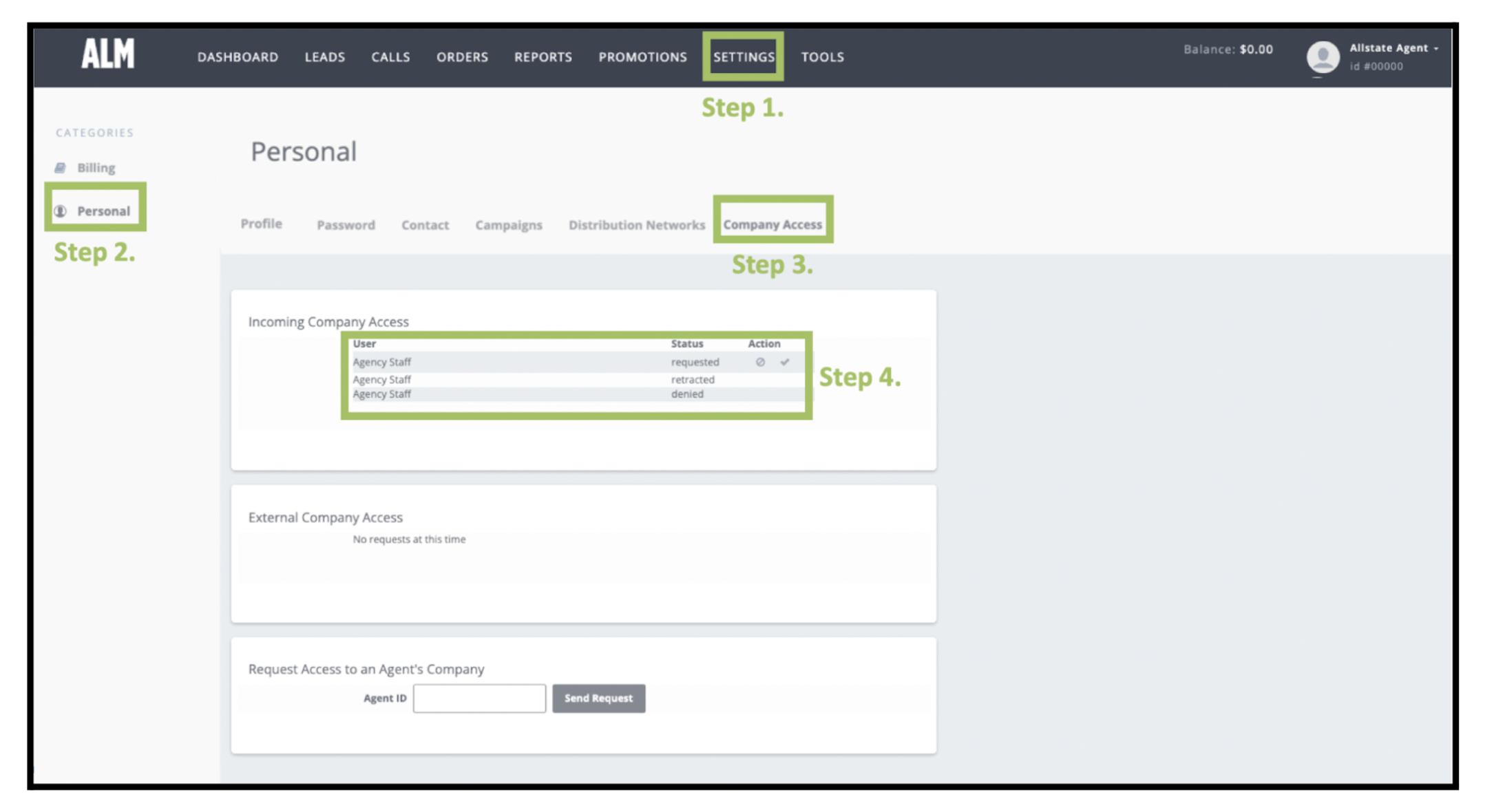1494x812 pixels.
Task: Open the Orders menu item
Action: point(462,57)
